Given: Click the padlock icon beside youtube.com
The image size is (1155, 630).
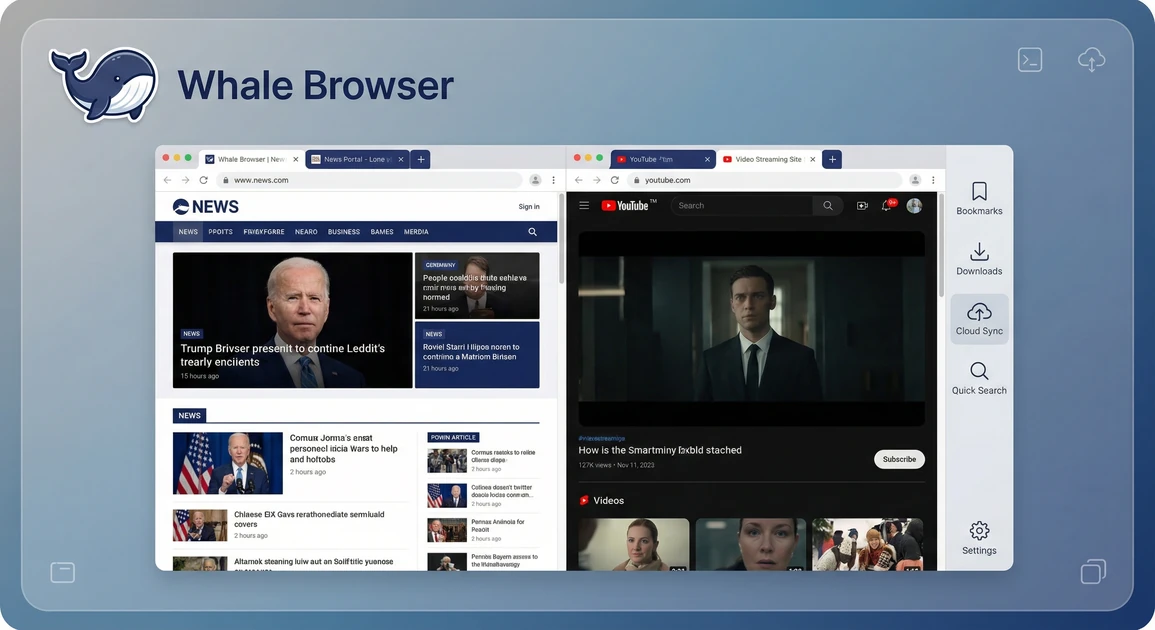Looking at the screenshot, I should 637,180.
